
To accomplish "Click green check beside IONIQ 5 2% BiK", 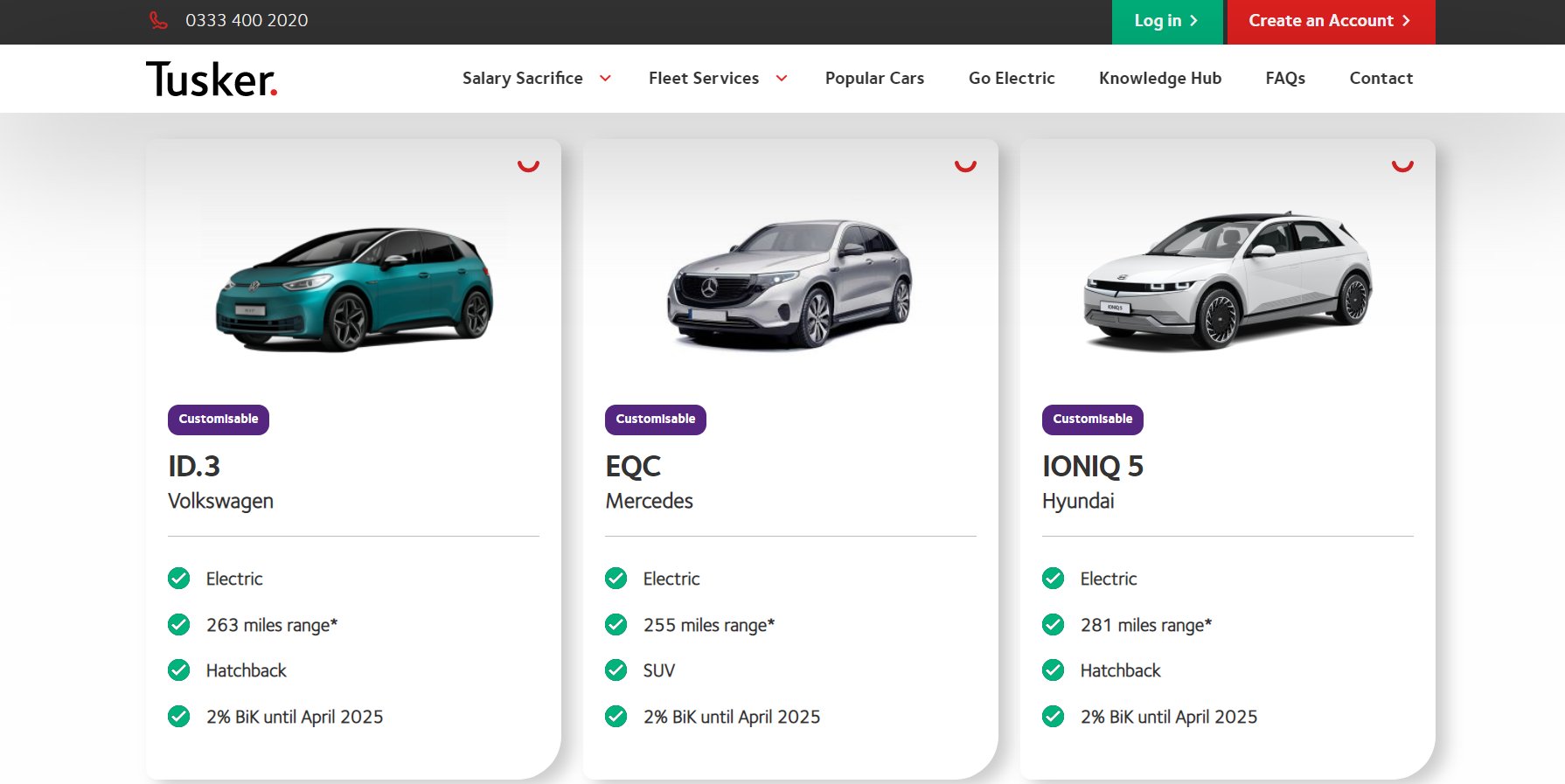I will (x=1054, y=717).
